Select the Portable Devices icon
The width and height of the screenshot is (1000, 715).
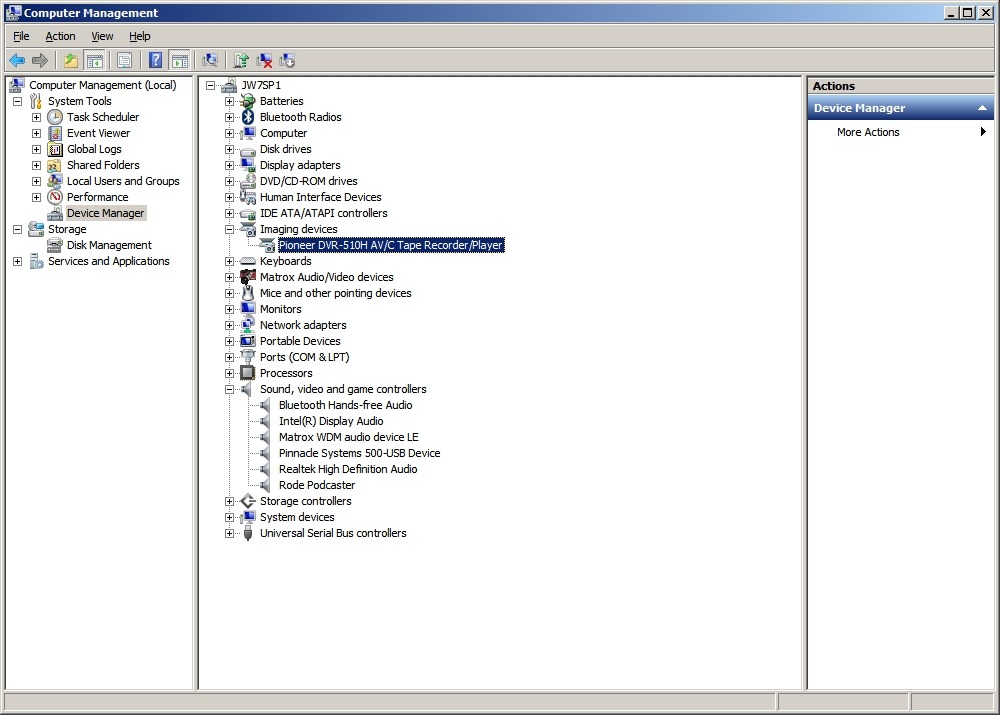pos(248,341)
